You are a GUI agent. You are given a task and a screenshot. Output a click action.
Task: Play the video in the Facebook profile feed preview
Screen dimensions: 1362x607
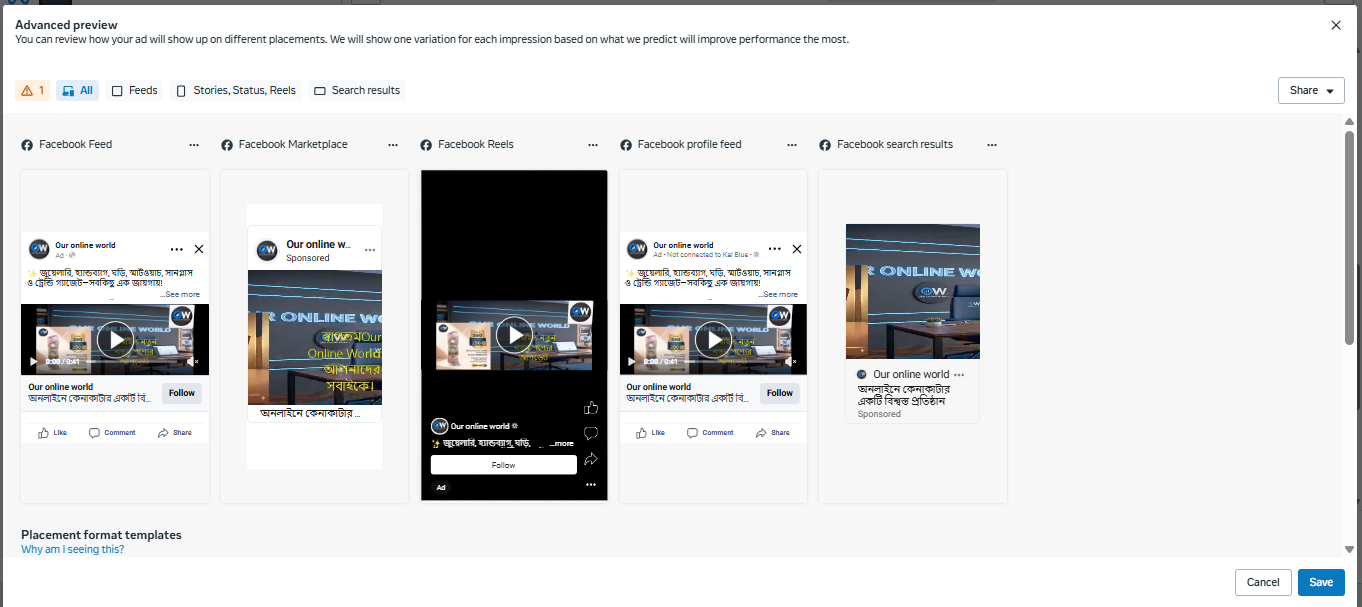pos(713,340)
